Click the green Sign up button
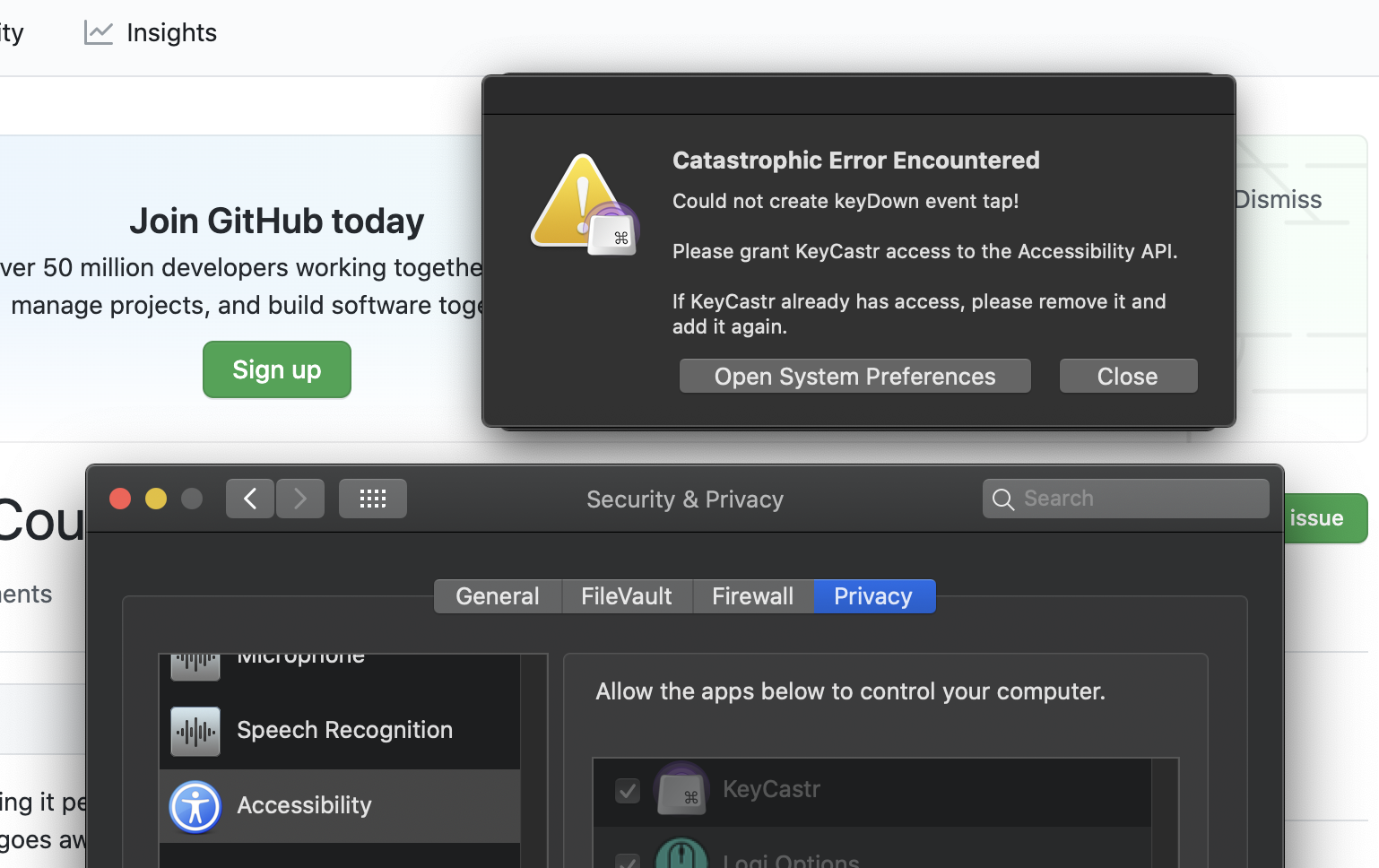This screenshot has height=868, width=1379. 277,369
